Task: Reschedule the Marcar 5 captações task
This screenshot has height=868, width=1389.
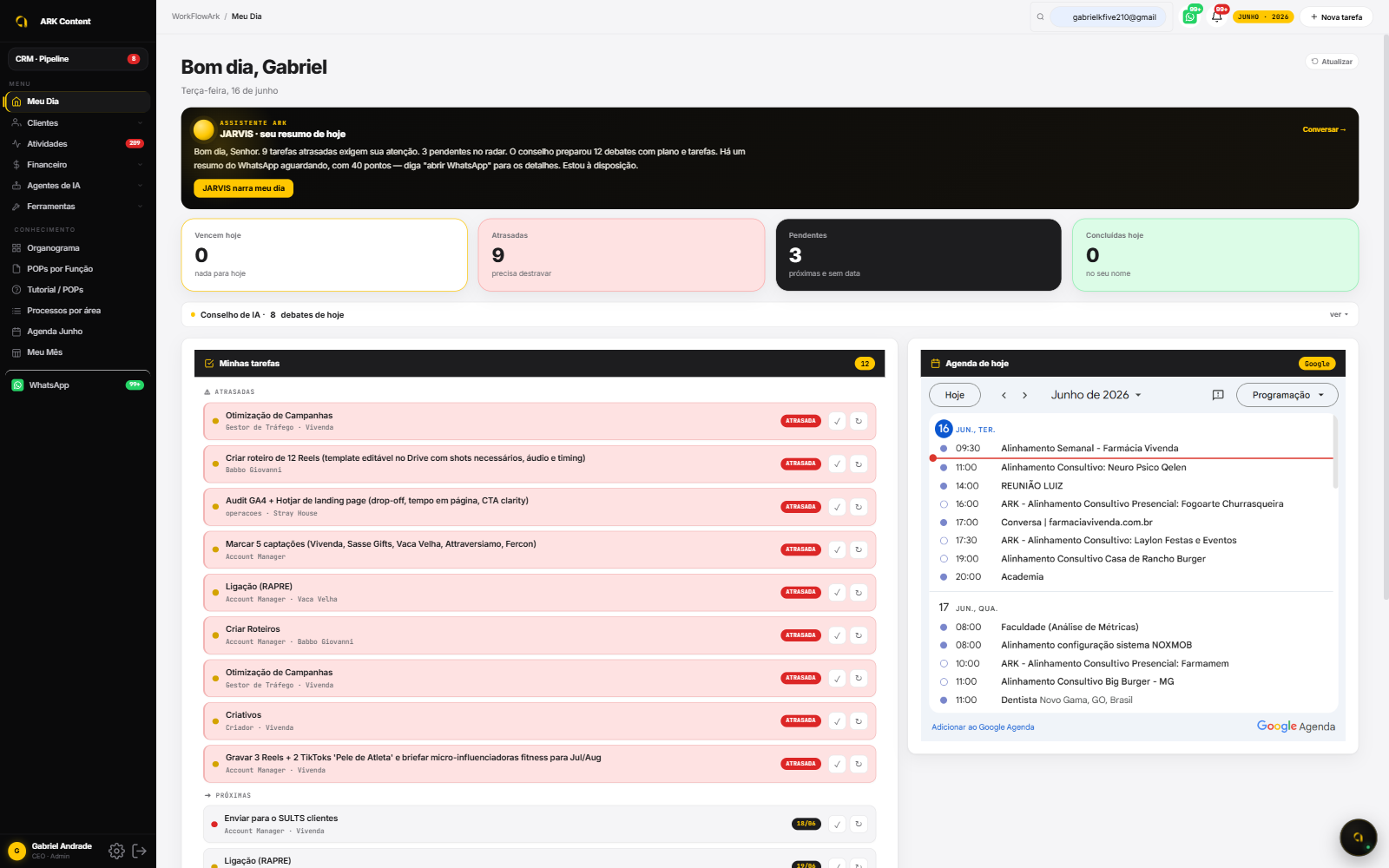Action: [x=859, y=549]
